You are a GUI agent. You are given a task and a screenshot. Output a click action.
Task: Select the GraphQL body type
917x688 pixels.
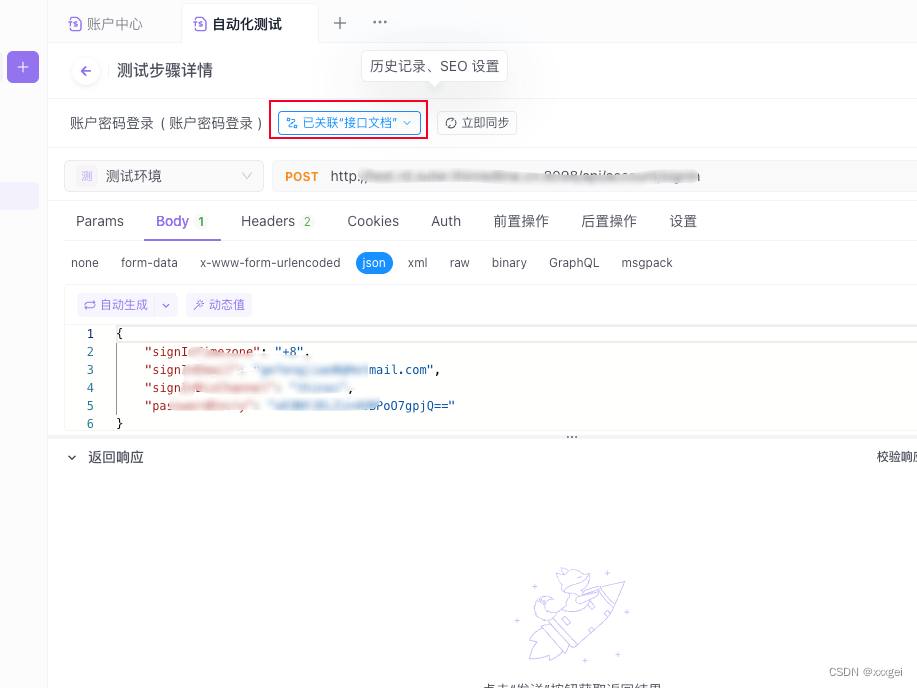click(574, 263)
